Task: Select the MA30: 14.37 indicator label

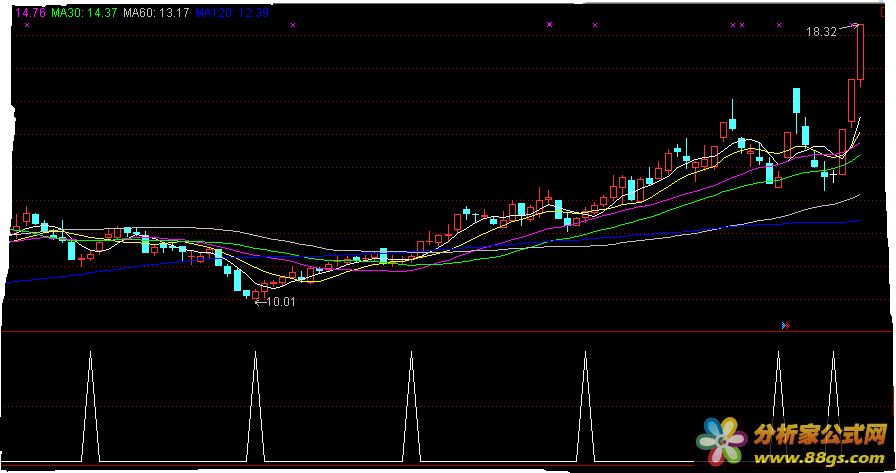Action: click(x=85, y=13)
